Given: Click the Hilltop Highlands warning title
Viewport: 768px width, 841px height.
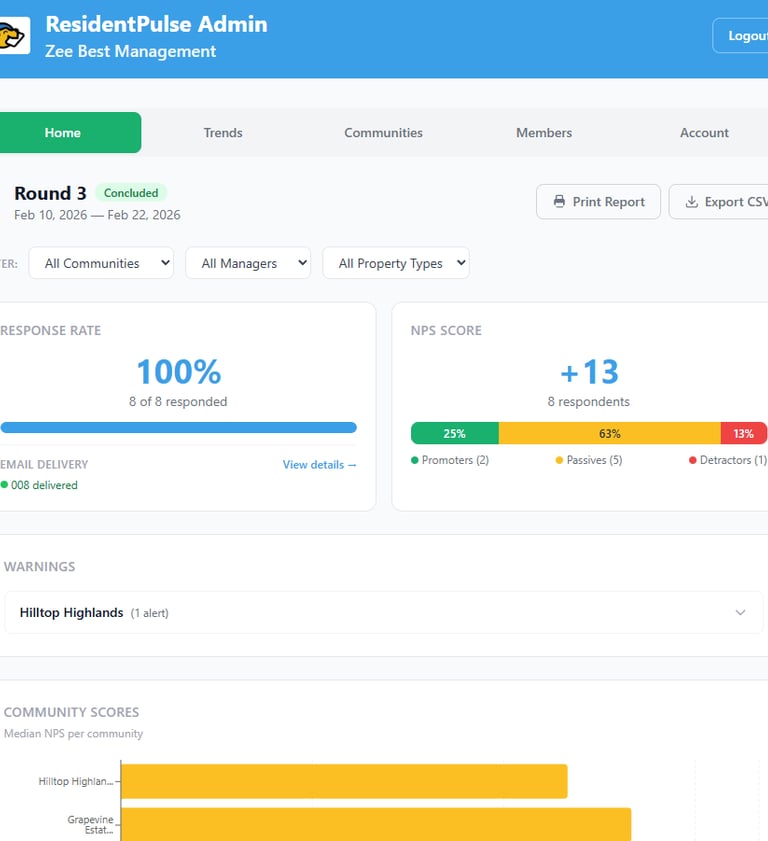Looking at the screenshot, I should [x=71, y=613].
